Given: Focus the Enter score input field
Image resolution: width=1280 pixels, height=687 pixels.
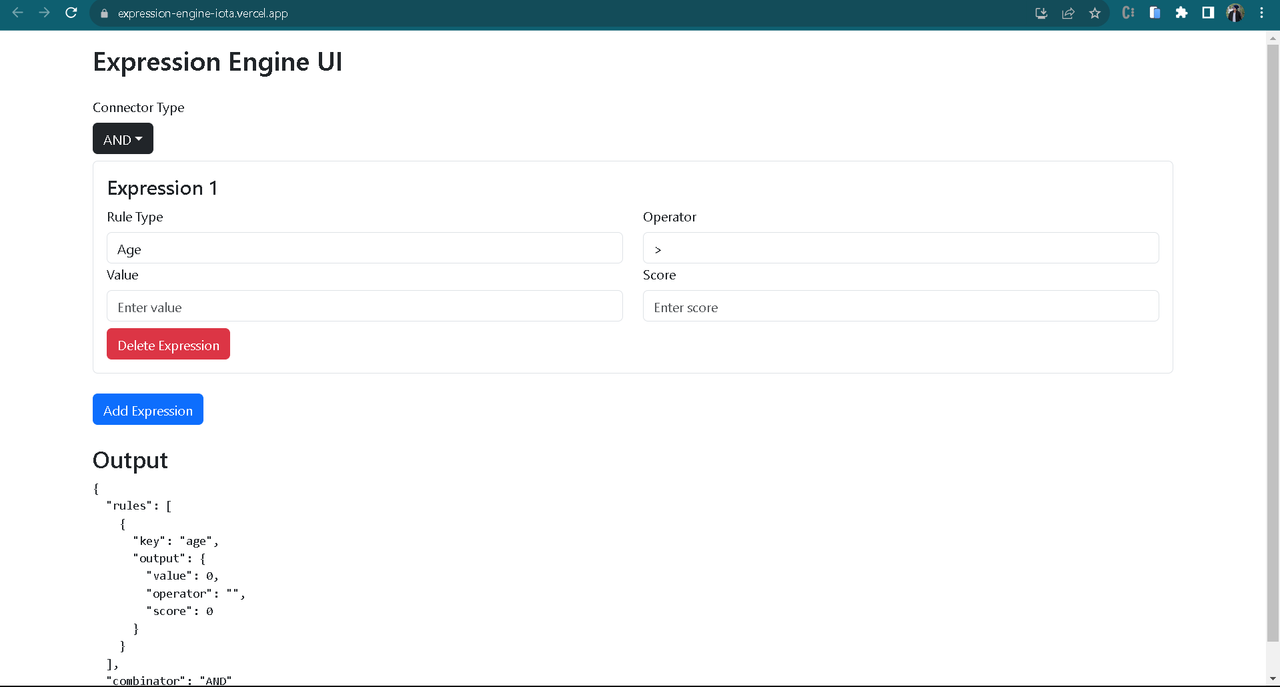Looking at the screenshot, I should point(901,306).
